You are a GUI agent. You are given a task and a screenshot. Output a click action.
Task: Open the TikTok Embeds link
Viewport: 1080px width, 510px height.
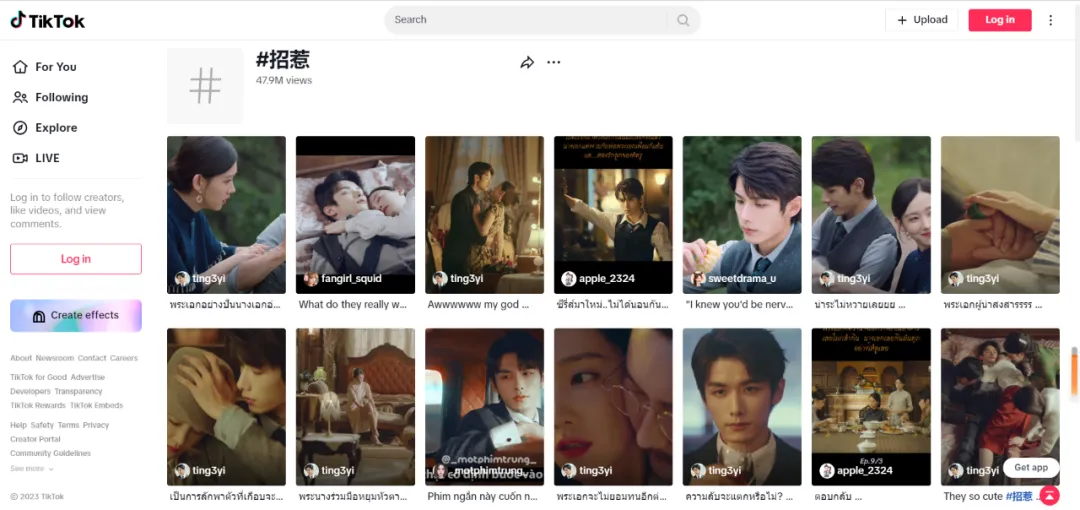point(96,406)
